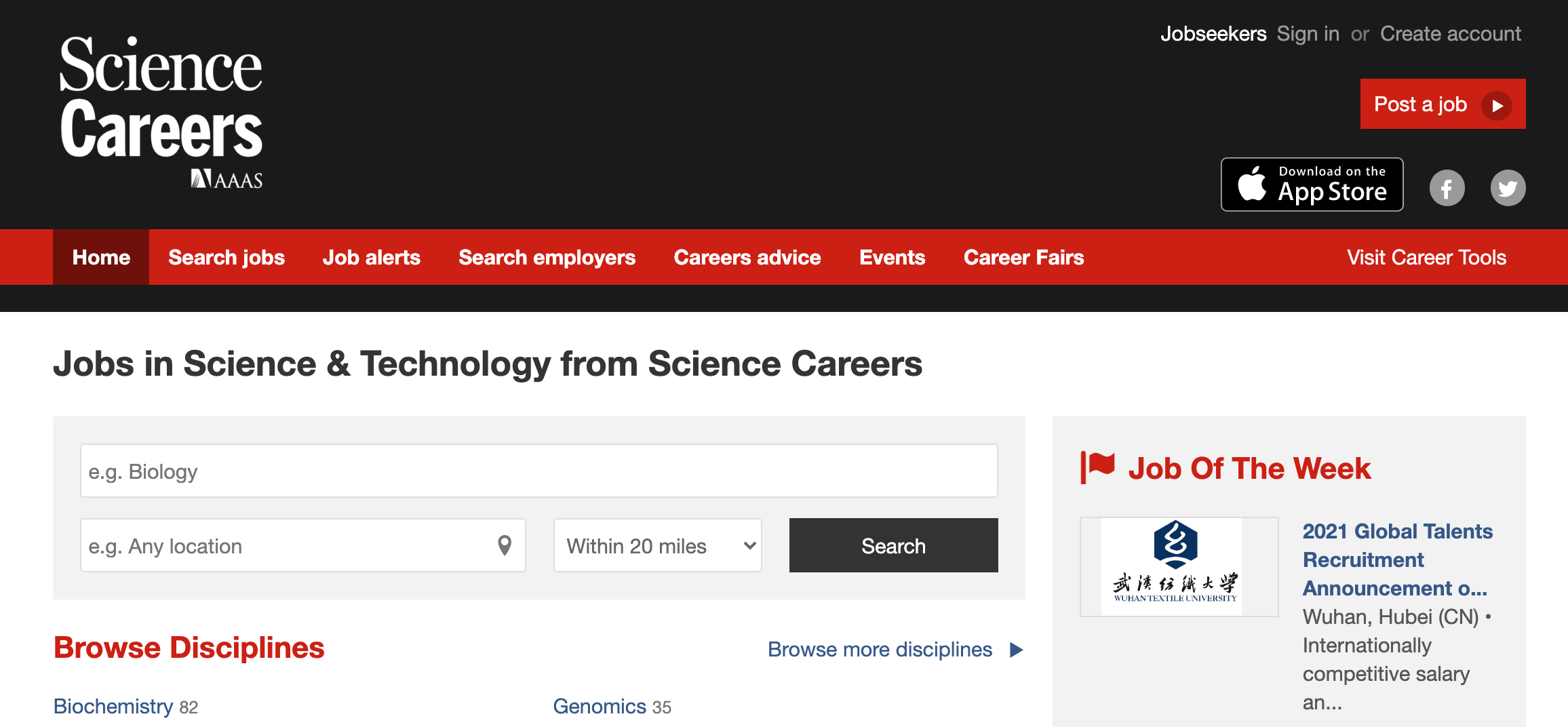Click the Science Careers AAAS logo
This screenshot has height=727, width=1568.
[x=161, y=112]
